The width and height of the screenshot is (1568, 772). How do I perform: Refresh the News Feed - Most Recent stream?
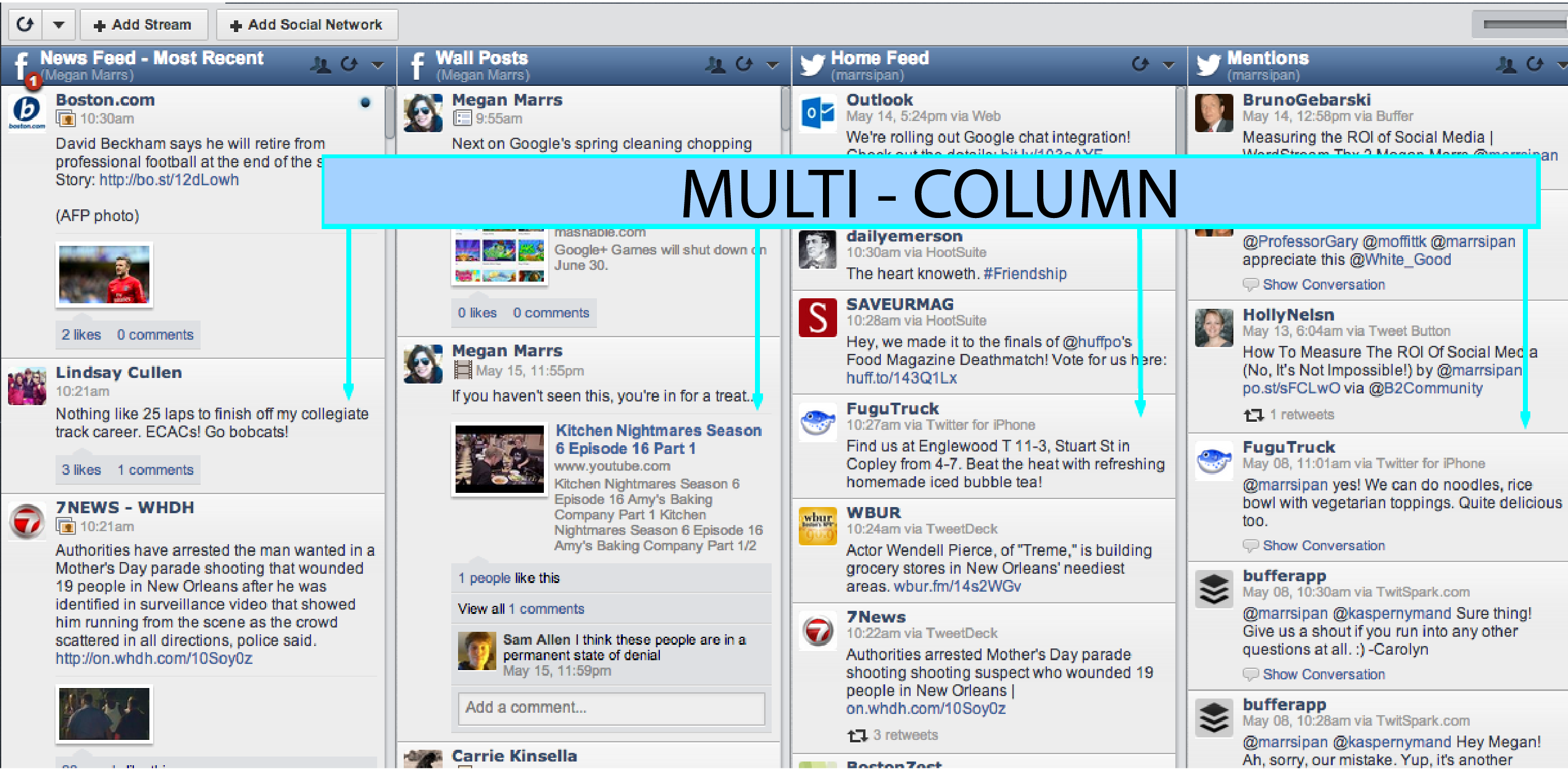[349, 64]
